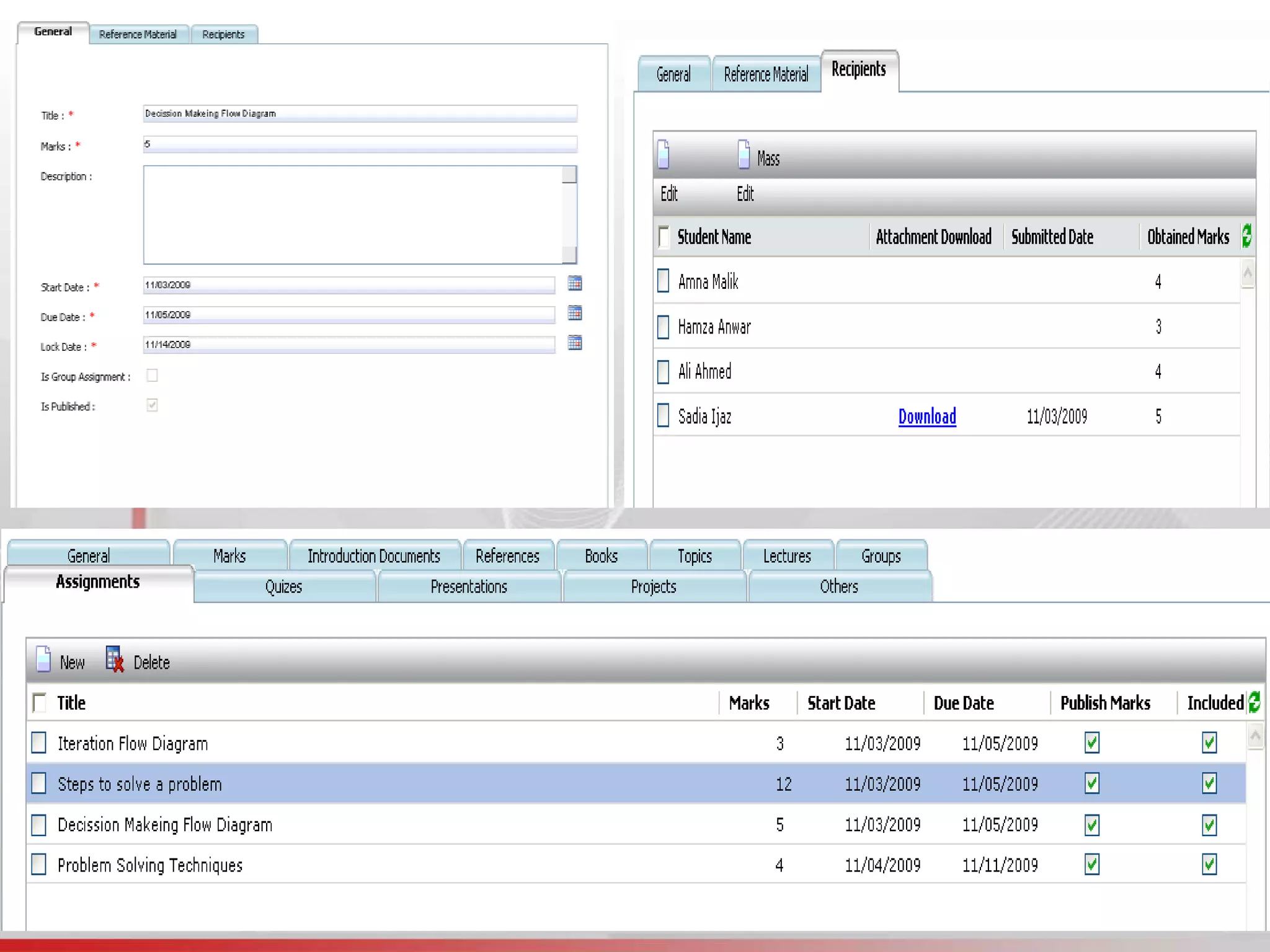Tick the checkbox for Problem Solving Techniques
This screenshot has height=952, width=1270.
point(39,865)
